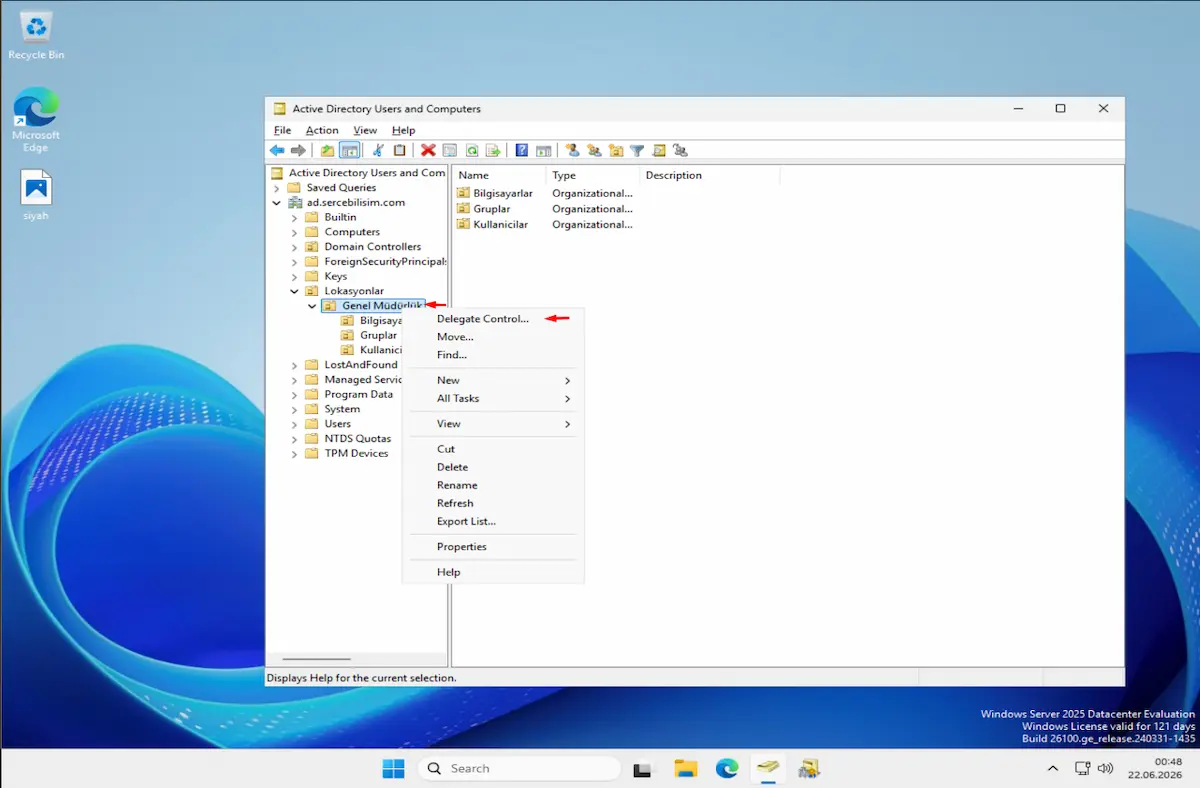The height and width of the screenshot is (788, 1200).
Task: Open the All Tasks submenu
Action: coord(492,398)
